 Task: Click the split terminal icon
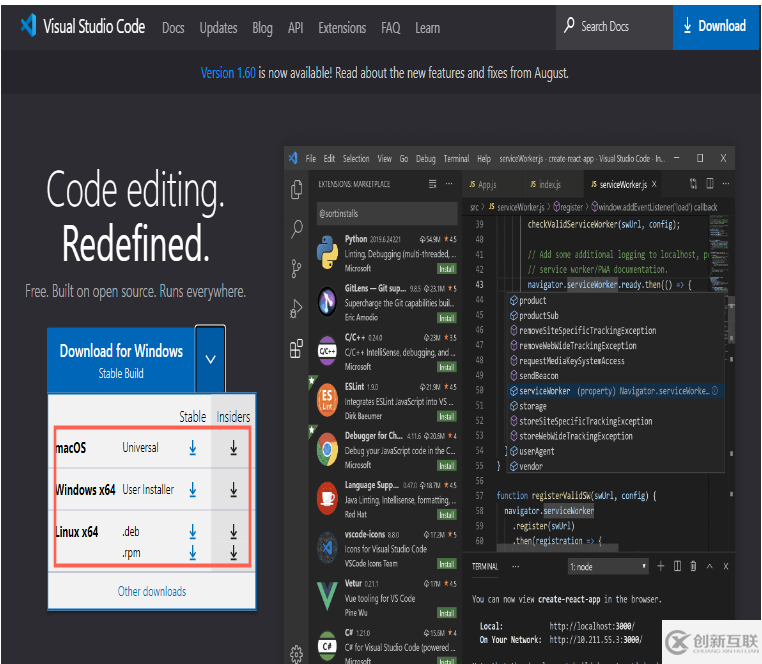point(677,566)
